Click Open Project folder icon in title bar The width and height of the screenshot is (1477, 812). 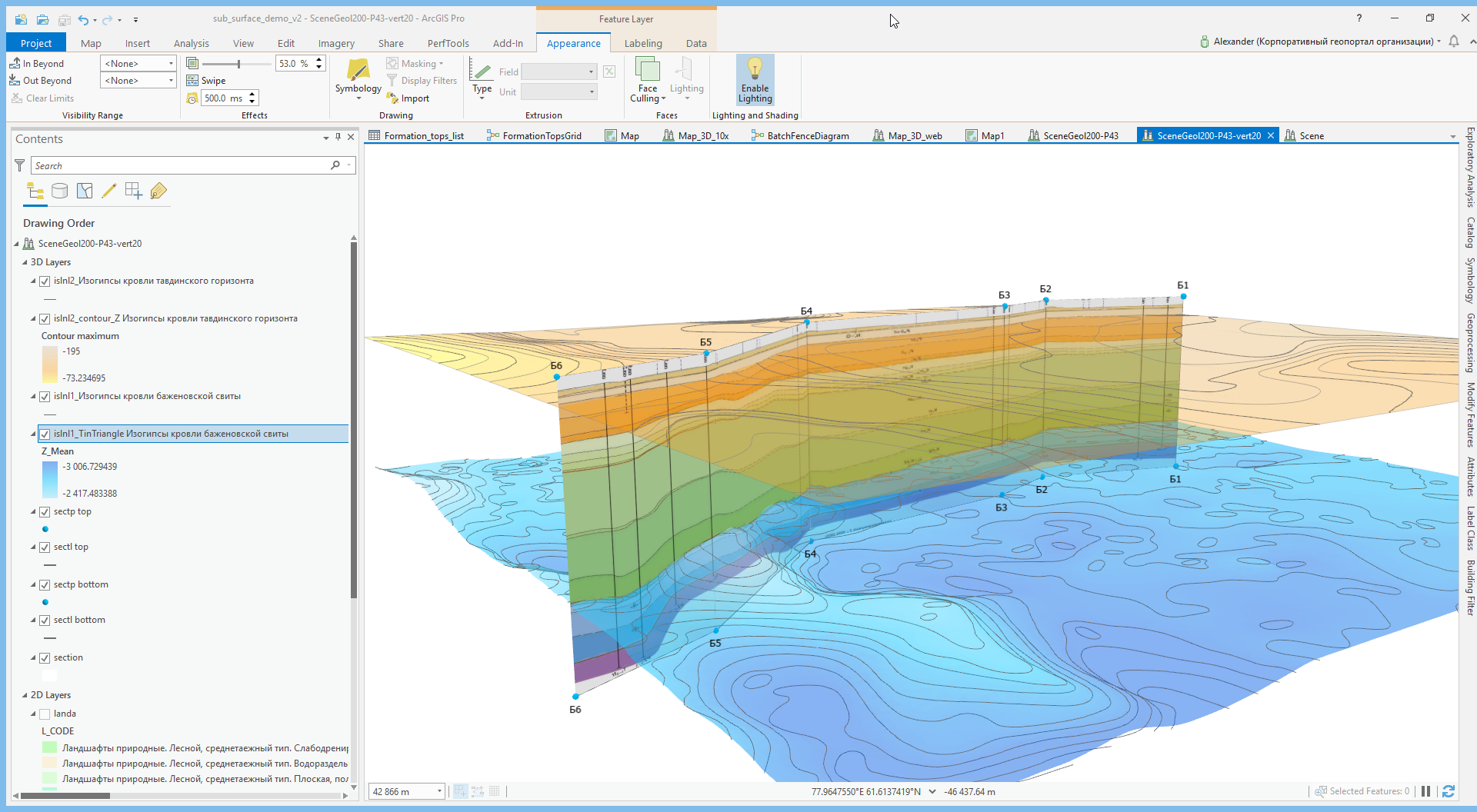tap(43, 19)
